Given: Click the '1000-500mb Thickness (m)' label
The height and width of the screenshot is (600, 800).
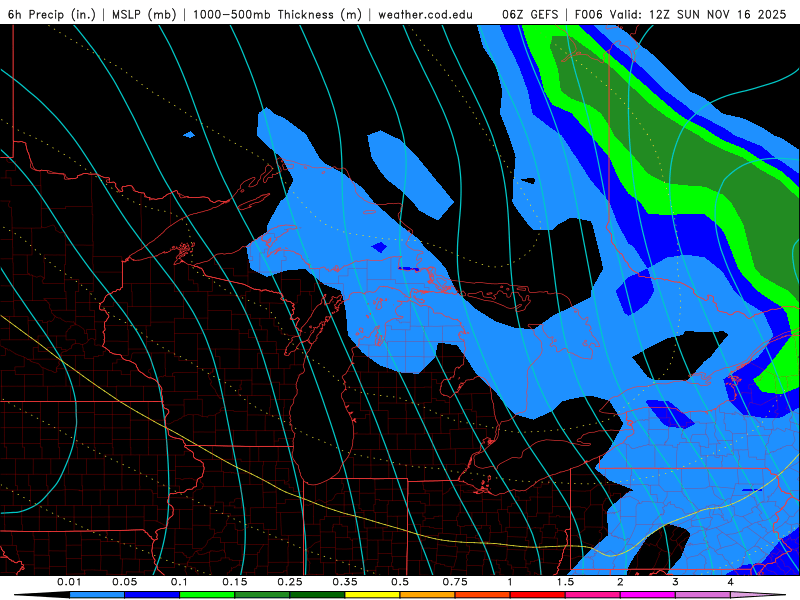Looking at the screenshot, I should pyautogui.click(x=277, y=14).
